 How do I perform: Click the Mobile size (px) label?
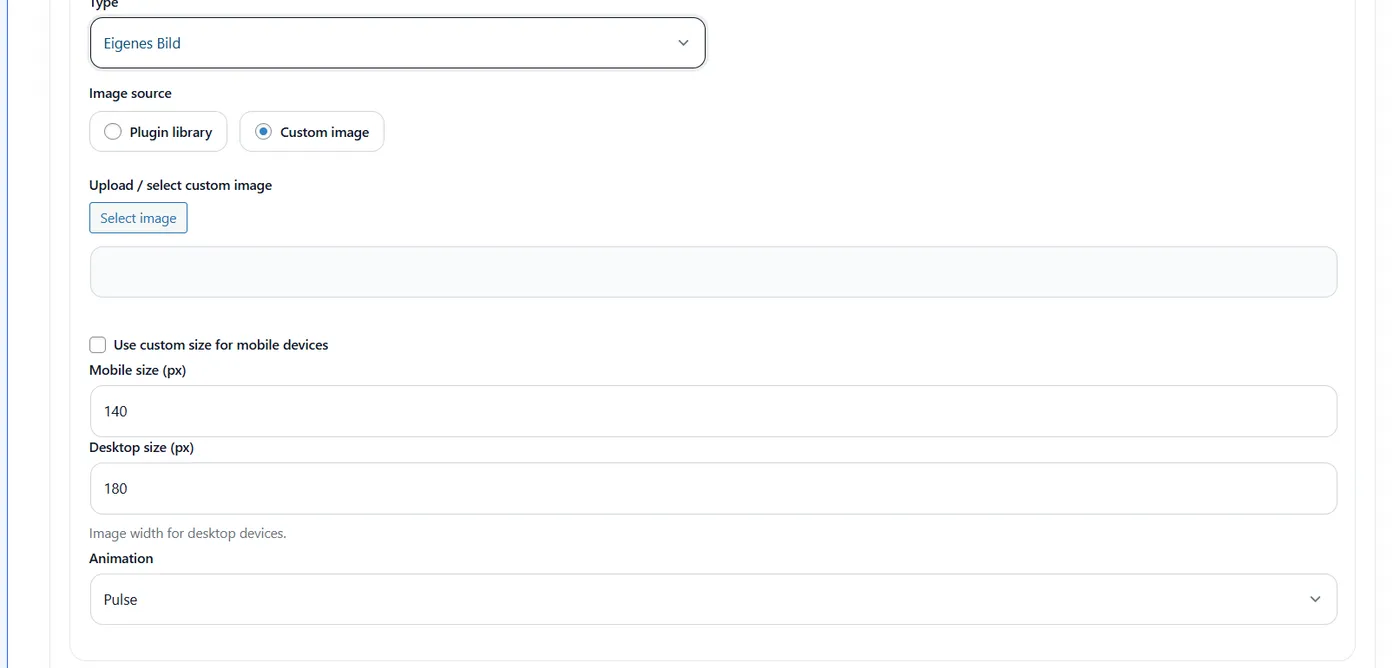138,370
